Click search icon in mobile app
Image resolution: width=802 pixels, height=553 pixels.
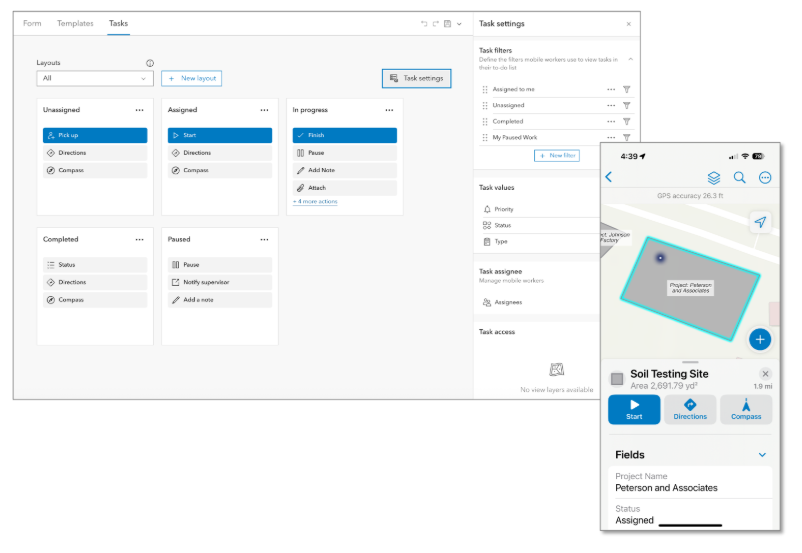[x=740, y=178]
